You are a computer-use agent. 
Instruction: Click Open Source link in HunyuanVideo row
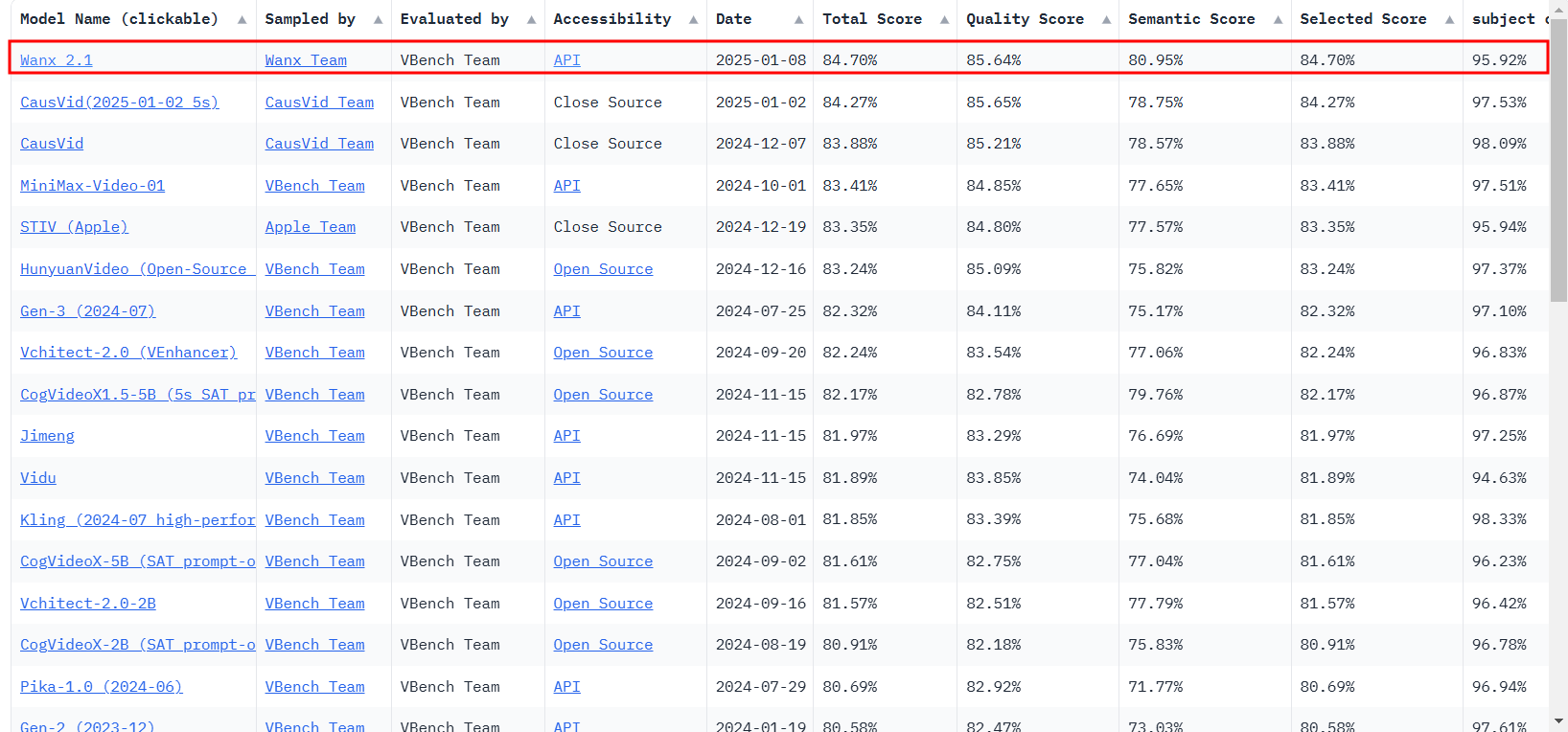pyautogui.click(x=603, y=269)
